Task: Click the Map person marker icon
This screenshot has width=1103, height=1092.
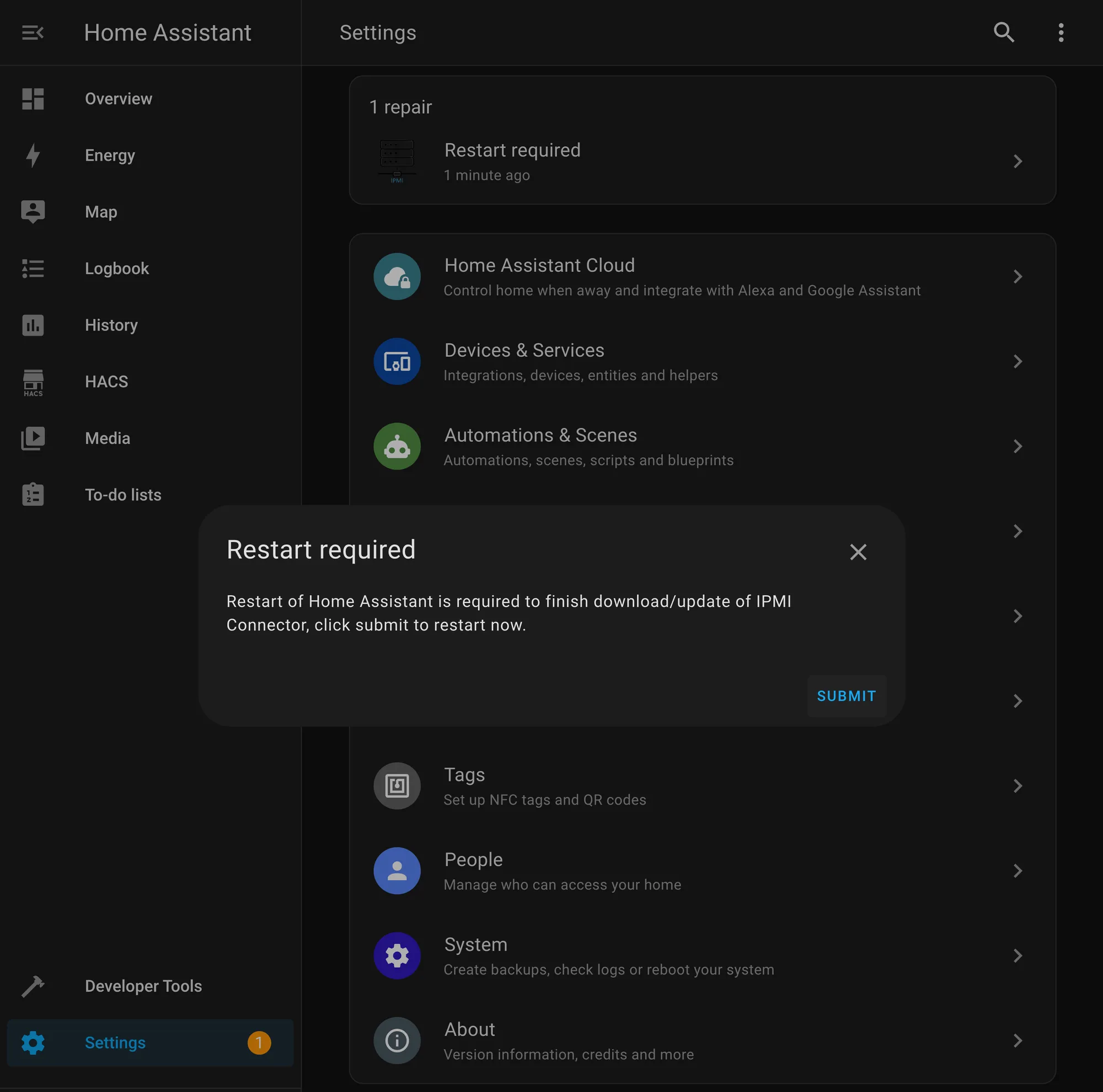Action: (x=33, y=212)
